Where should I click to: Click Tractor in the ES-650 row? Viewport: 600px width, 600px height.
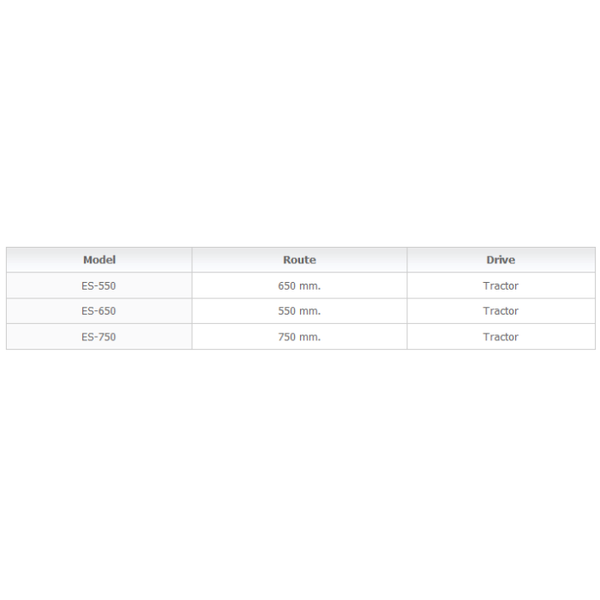coord(501,311)
